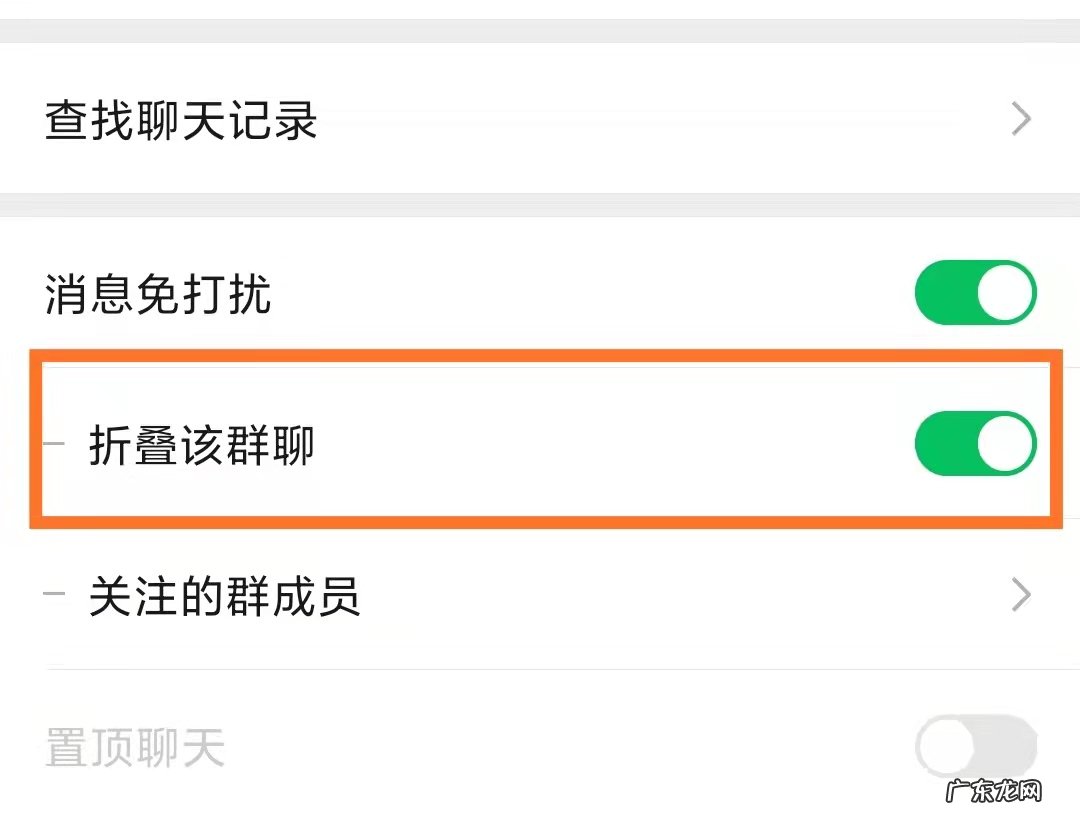Click inside the orange highlighted rectangle
Viewport: 1080px width, 820px height.
point(540,440)
